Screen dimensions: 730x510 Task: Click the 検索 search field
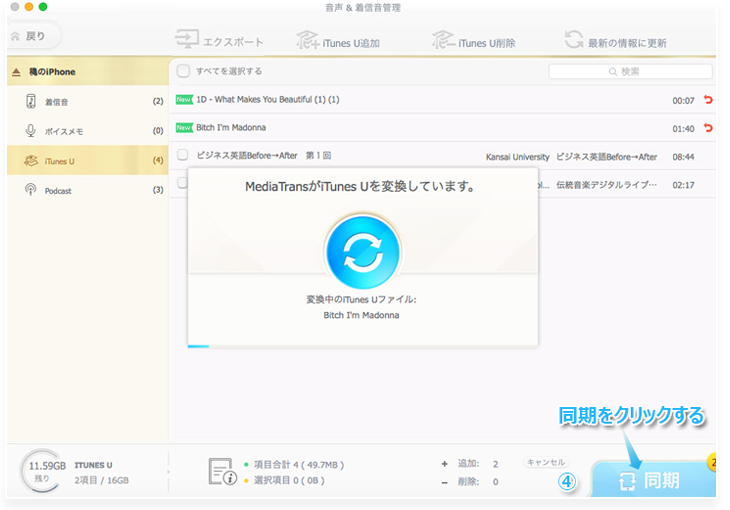click(x=630, y=71)
